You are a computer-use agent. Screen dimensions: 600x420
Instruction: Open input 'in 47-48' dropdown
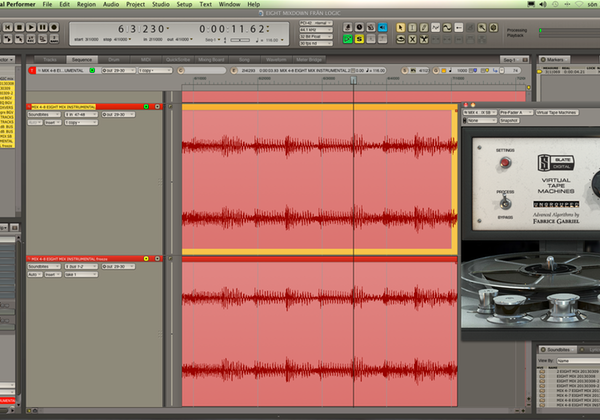pos(81,114)
